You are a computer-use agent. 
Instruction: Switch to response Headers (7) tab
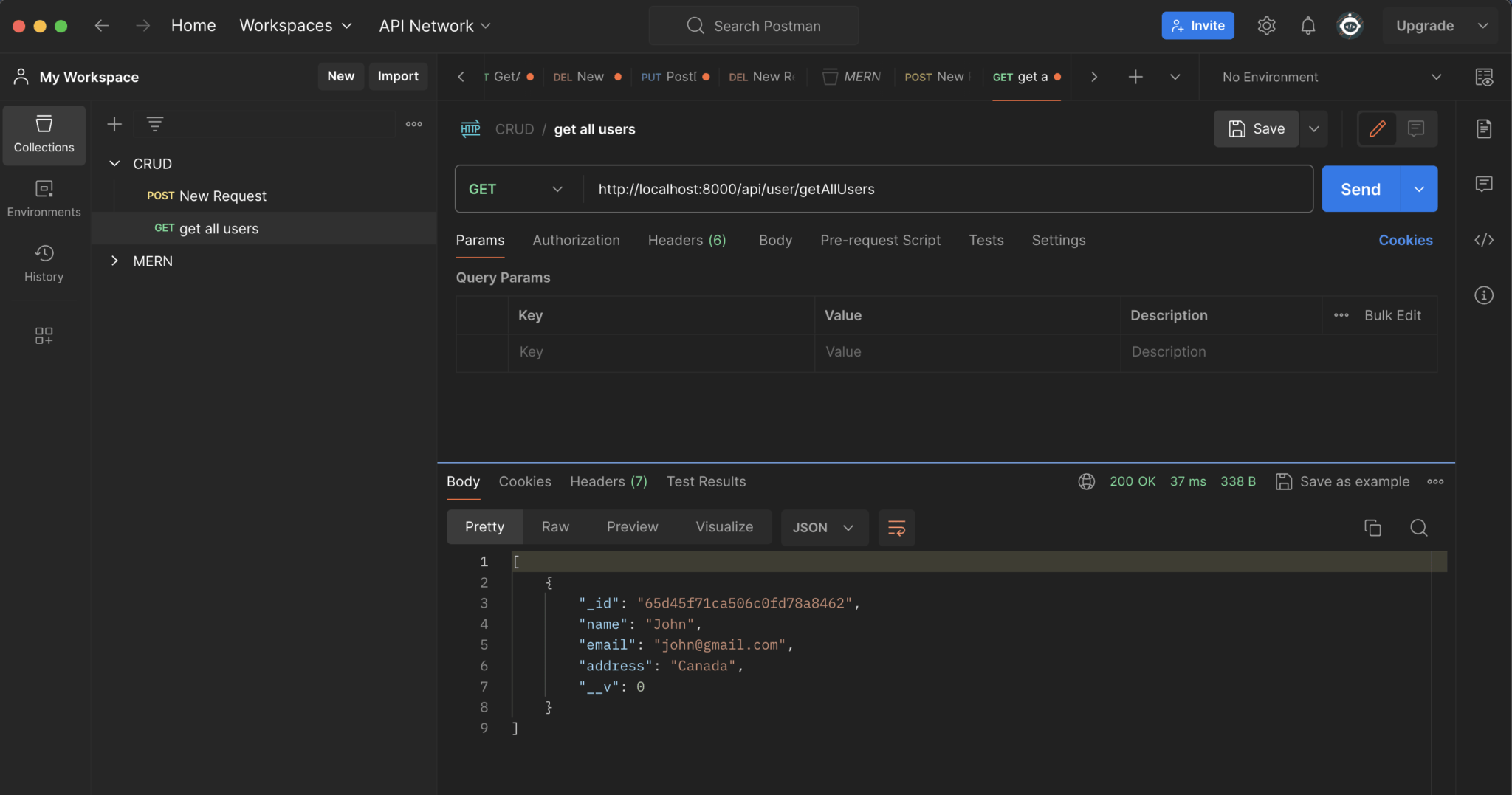[608, 481]
